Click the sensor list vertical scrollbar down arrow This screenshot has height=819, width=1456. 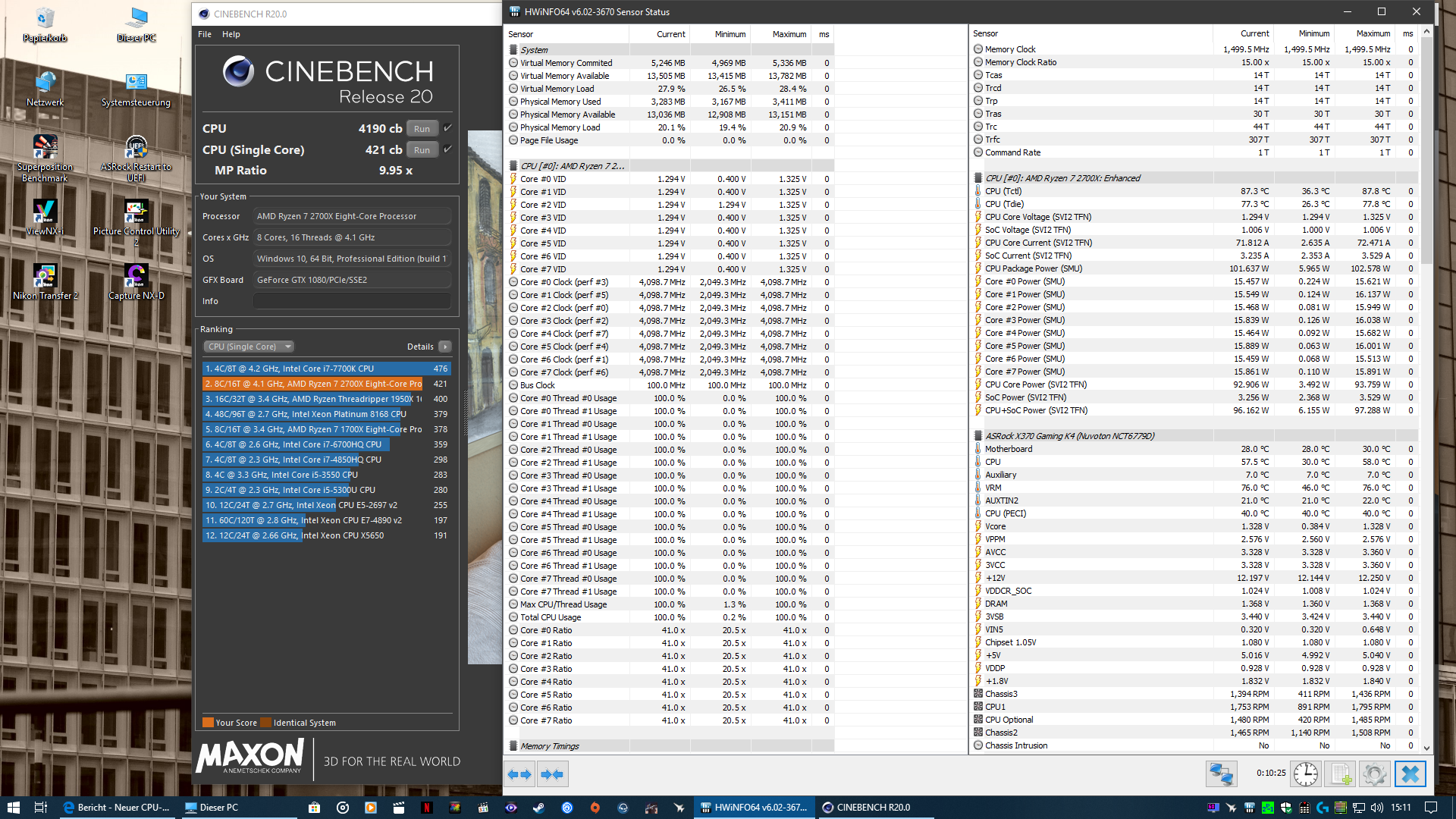(1426, 748)
